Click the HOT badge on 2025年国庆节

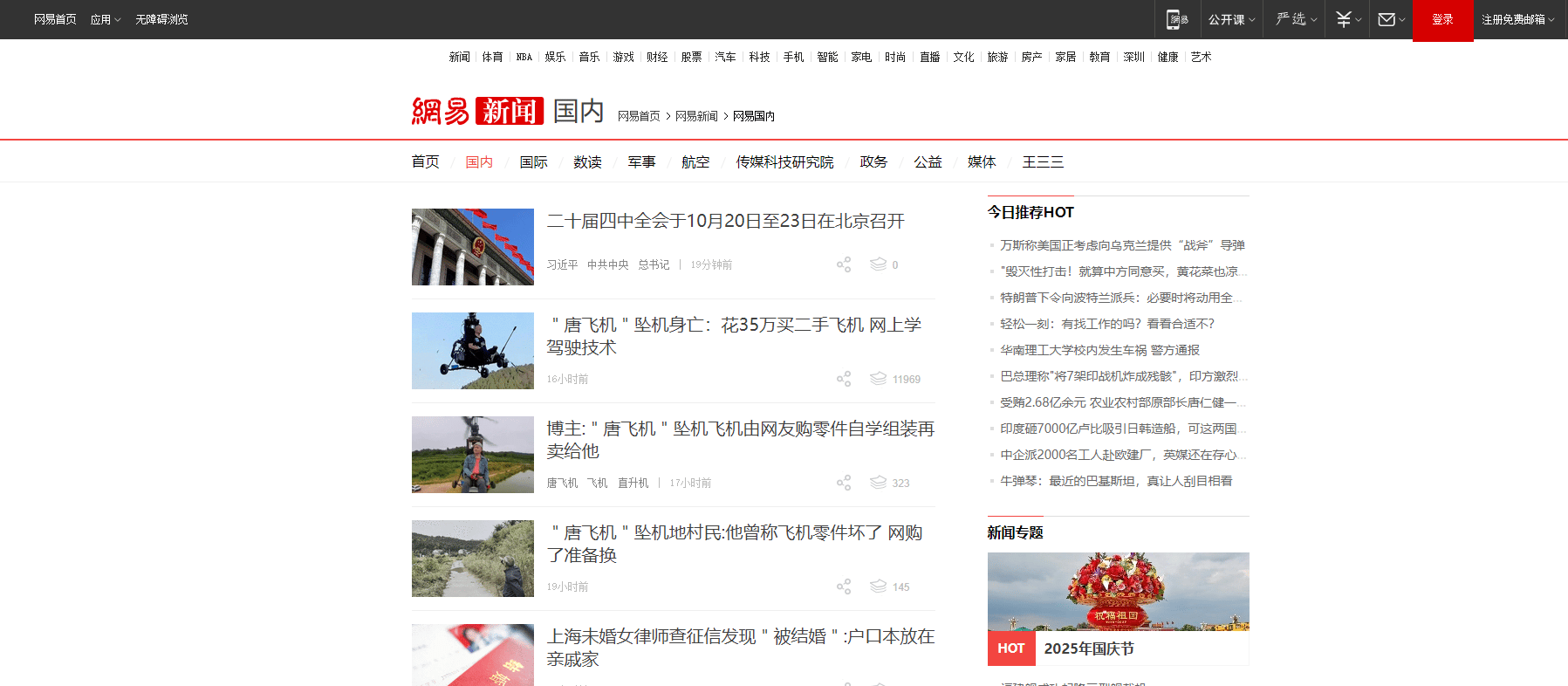1011,648
